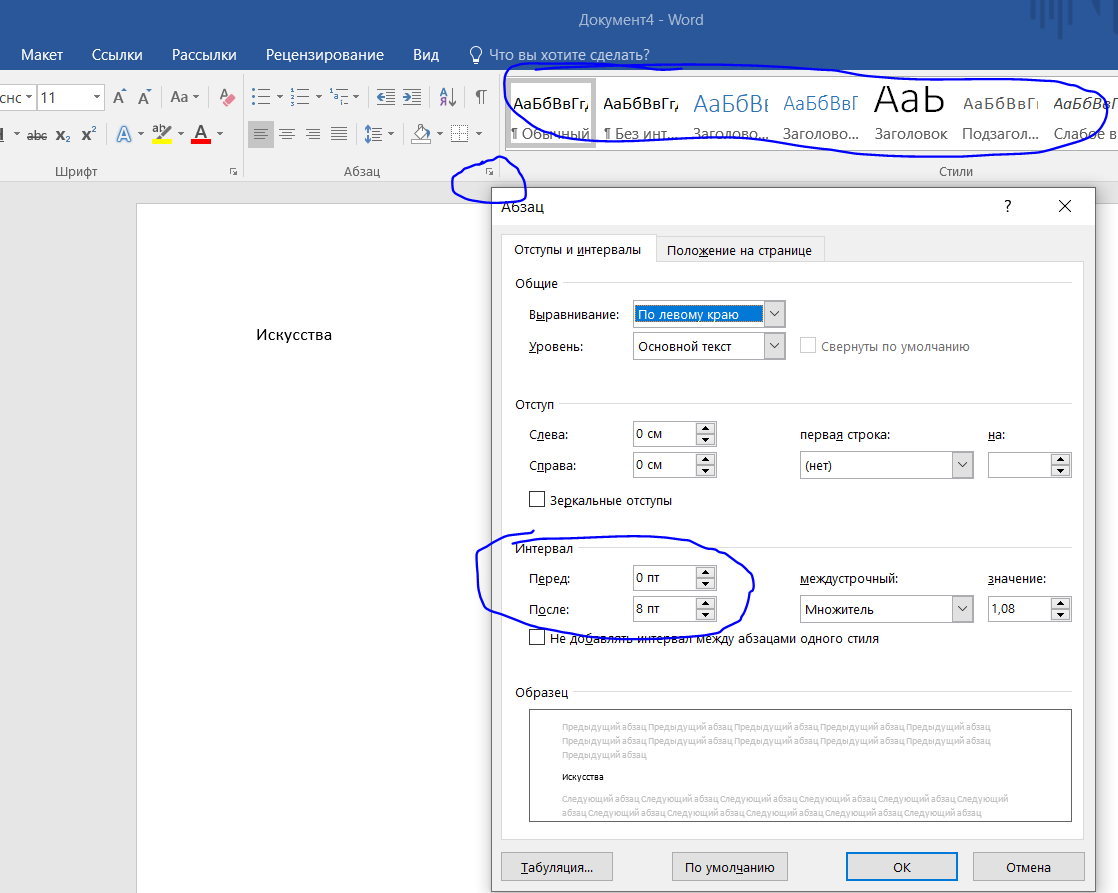
Task: Decrease the paragraph indent
Action: pyautogui.click(x=386, y=97)
